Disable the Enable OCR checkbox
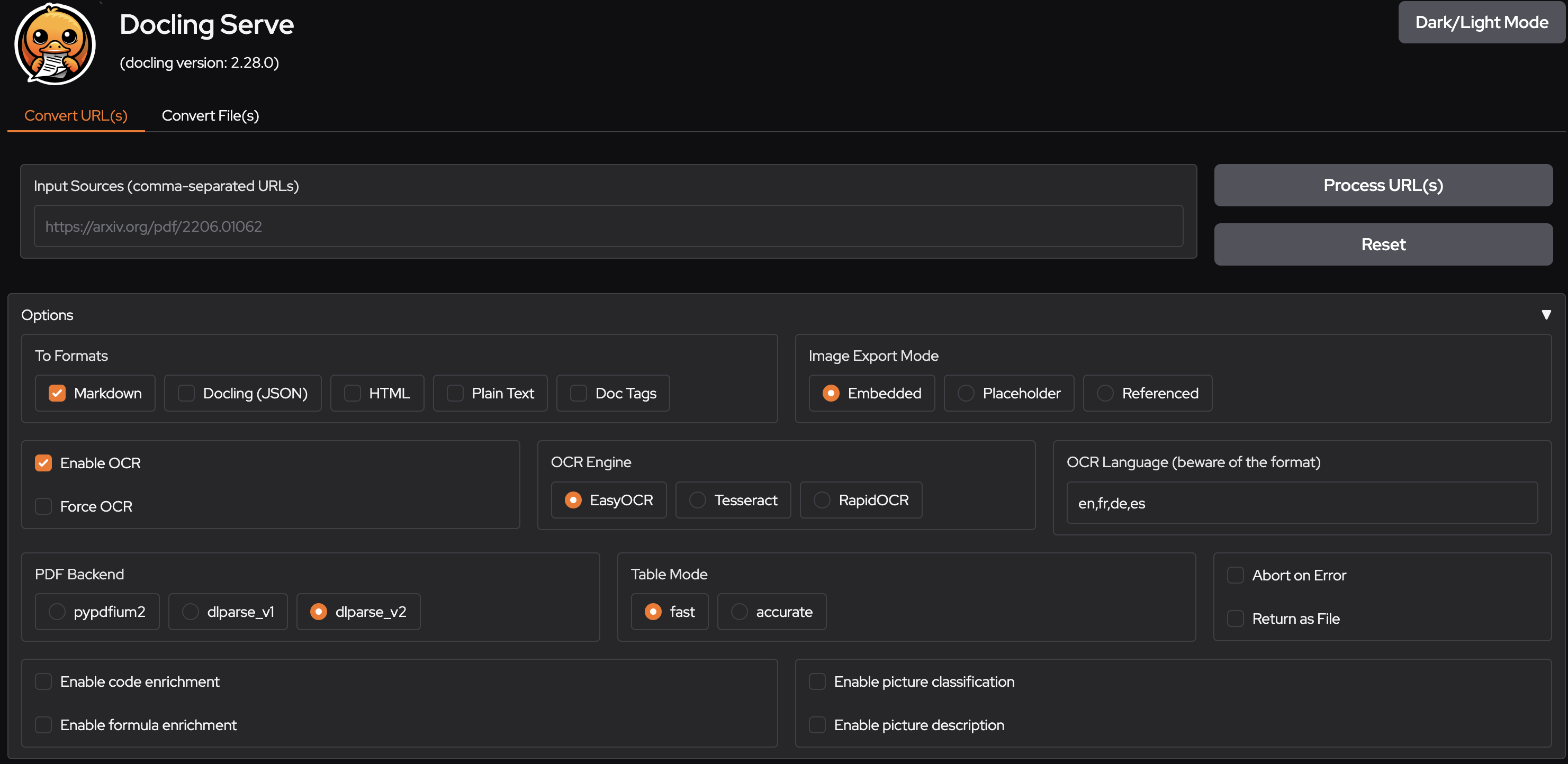1568x764 pixels. click(43, 463)
